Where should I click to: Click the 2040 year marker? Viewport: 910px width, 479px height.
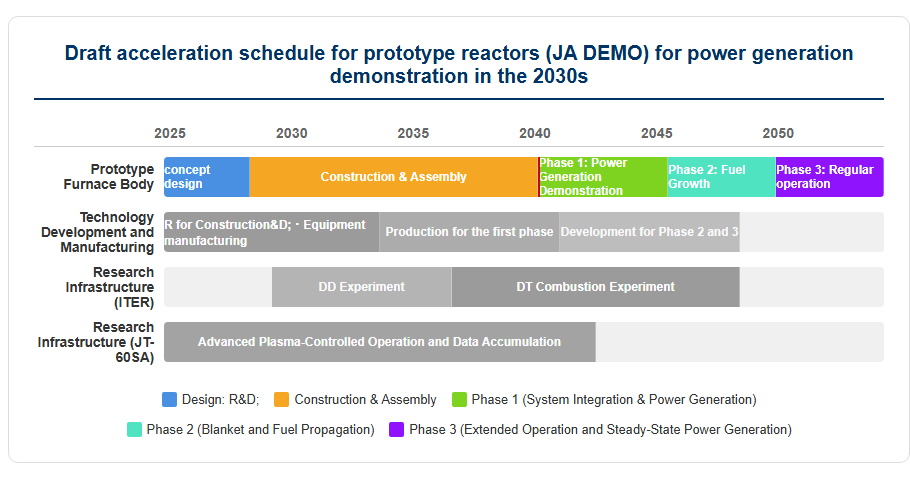[x=535, y=134]
